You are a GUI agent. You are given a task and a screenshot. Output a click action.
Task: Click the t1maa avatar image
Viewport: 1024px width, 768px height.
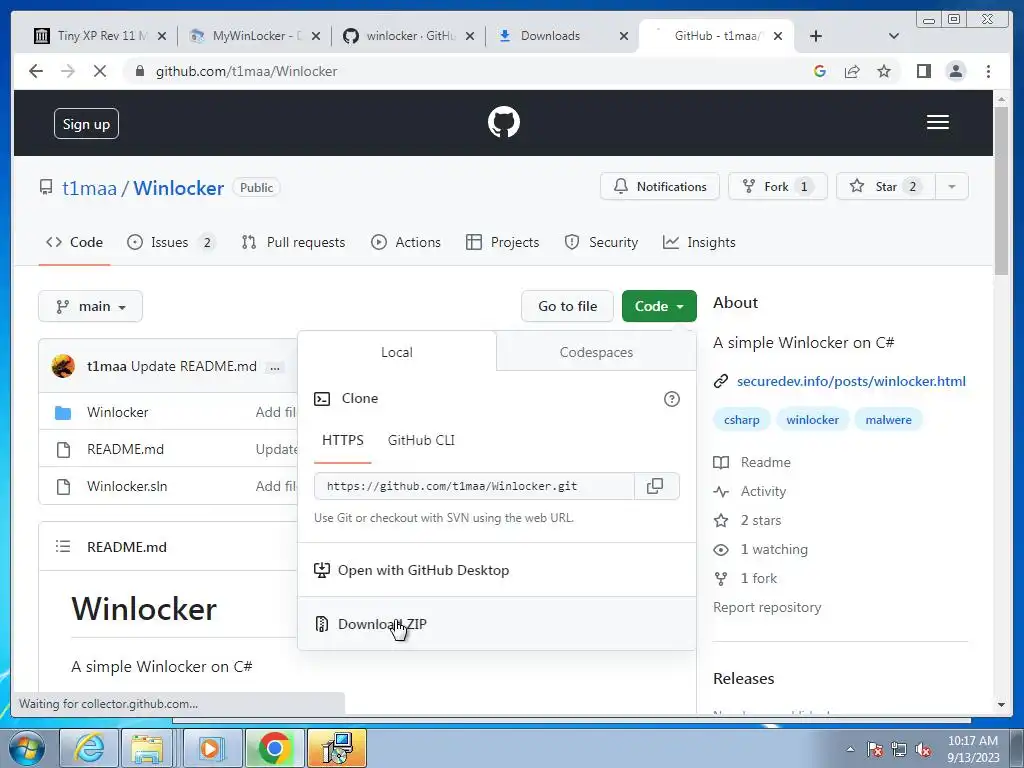tap(63, 366)
